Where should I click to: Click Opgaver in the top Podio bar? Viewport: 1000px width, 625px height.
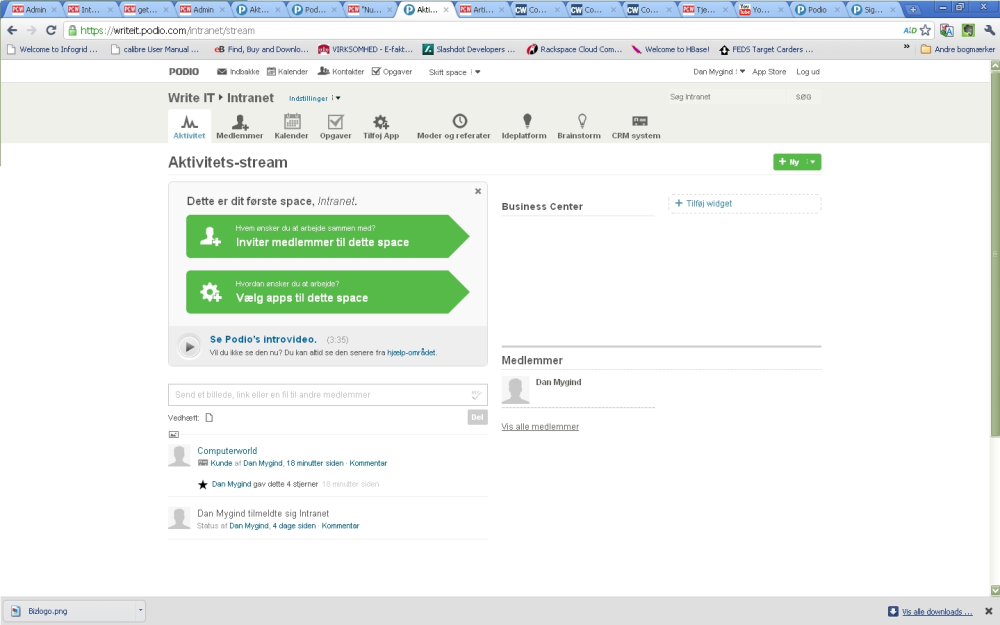pos(392,71)
